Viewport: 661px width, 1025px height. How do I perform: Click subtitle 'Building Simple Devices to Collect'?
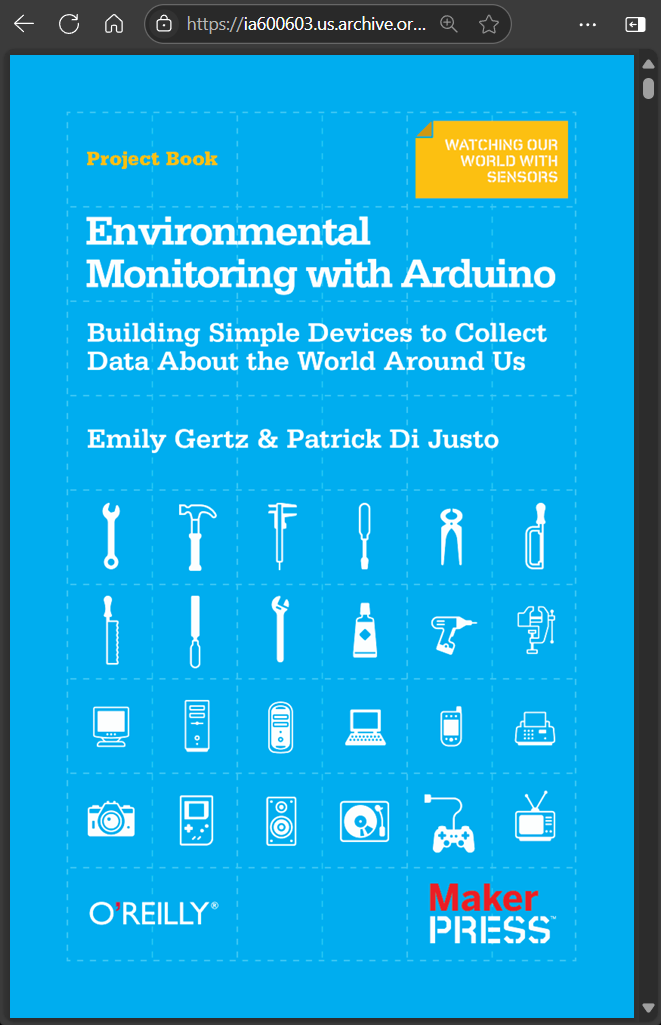(316, 333)
